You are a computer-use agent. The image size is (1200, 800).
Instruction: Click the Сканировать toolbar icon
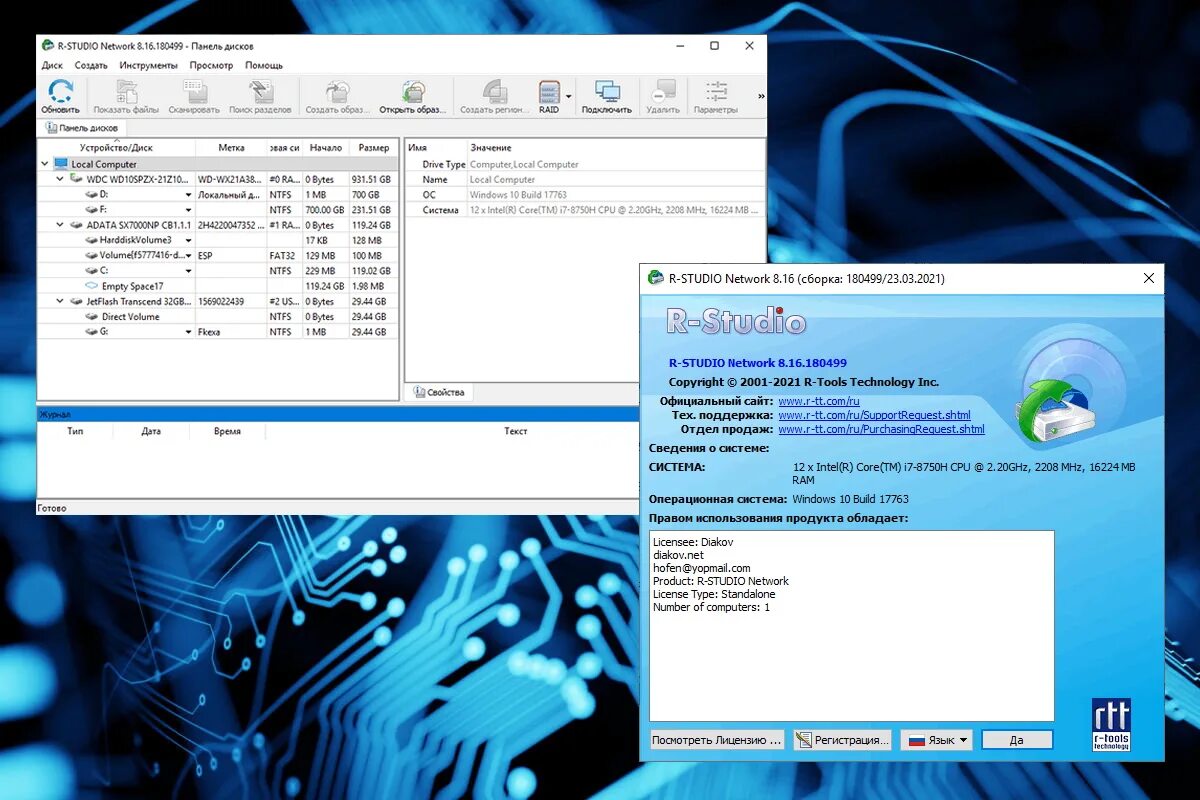coord(194,92)
